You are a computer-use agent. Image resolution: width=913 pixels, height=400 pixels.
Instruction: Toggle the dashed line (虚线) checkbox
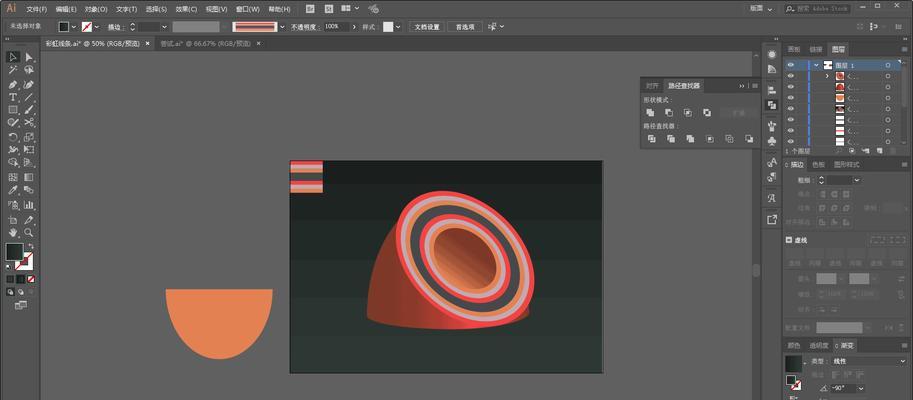point(789,240)
